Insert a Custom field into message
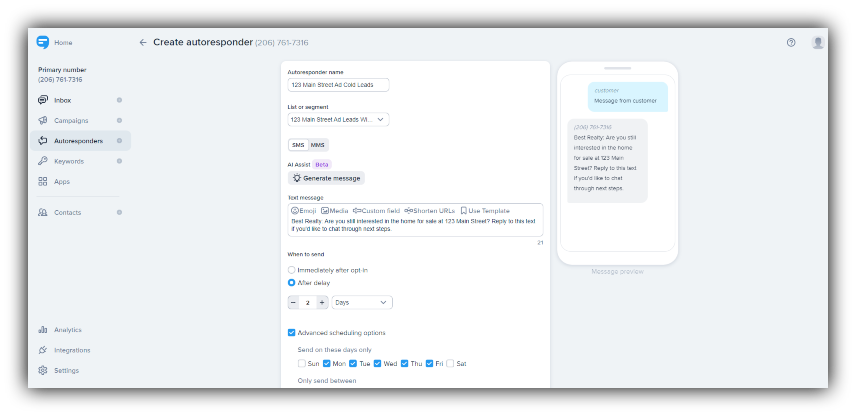 [376, 211]
